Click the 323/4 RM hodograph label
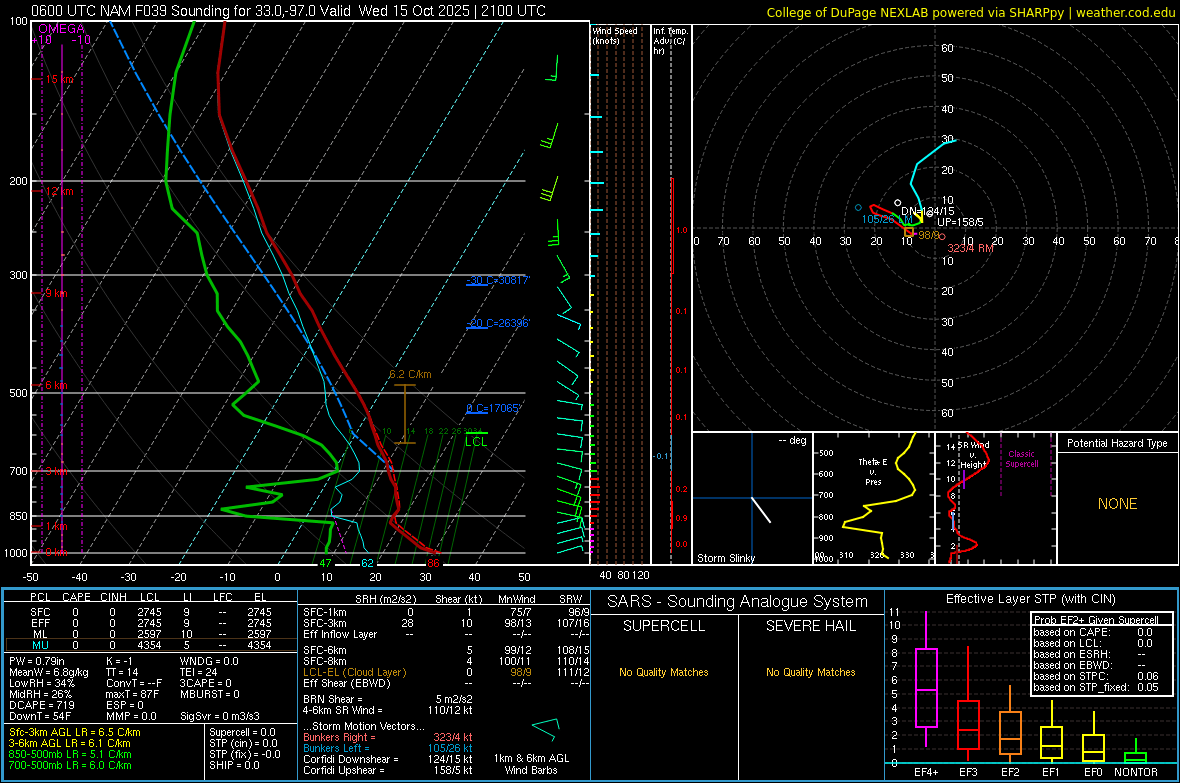 (x=970, y=248)
